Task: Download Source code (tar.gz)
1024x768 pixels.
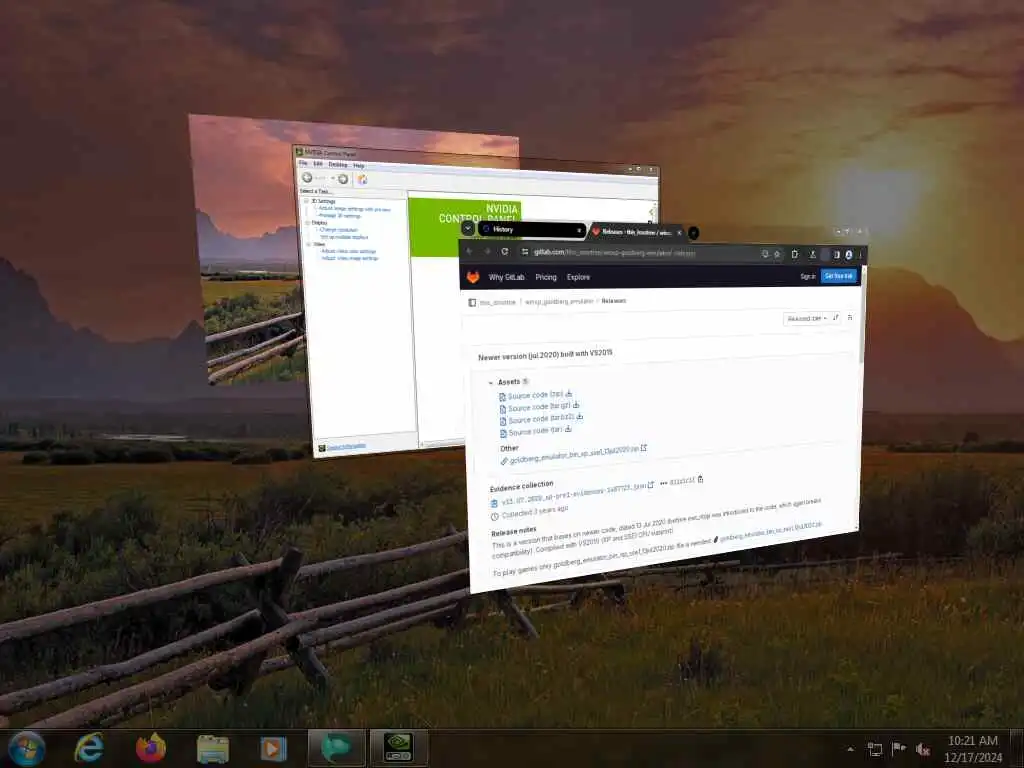Action: point(539,407)
